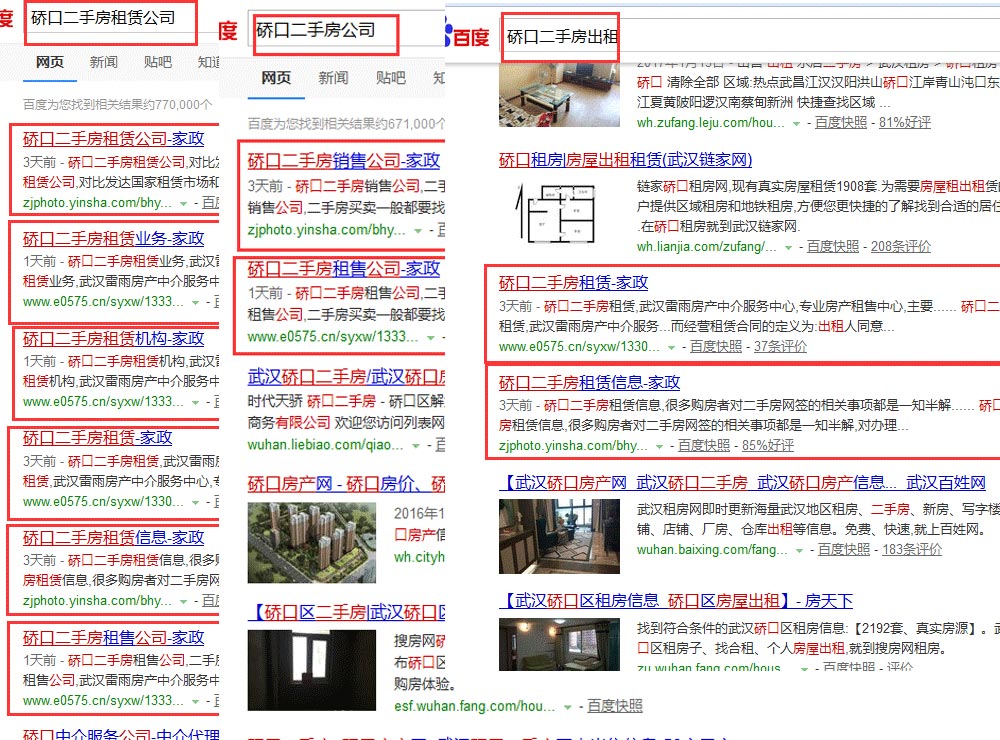Expand URL arrow under 硚口二手房租赁公司-家政

pyautogui.click(x=184, y=204)
